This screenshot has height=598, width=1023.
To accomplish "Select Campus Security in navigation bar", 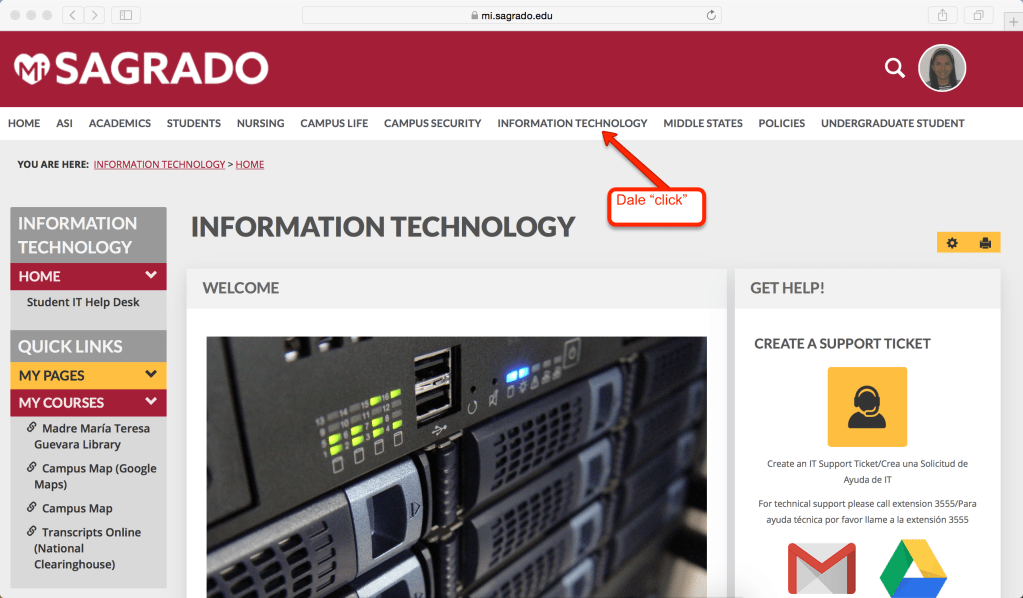I will [432, 123].
